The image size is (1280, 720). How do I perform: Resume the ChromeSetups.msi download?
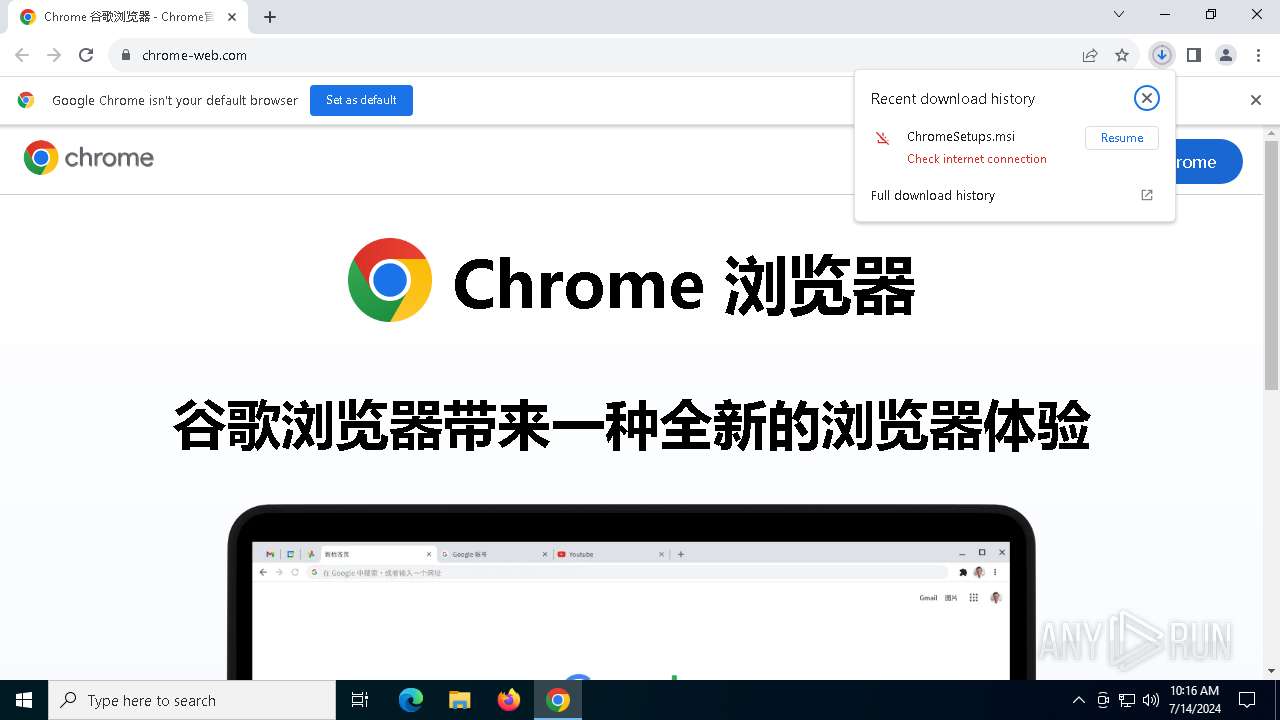1122,138
